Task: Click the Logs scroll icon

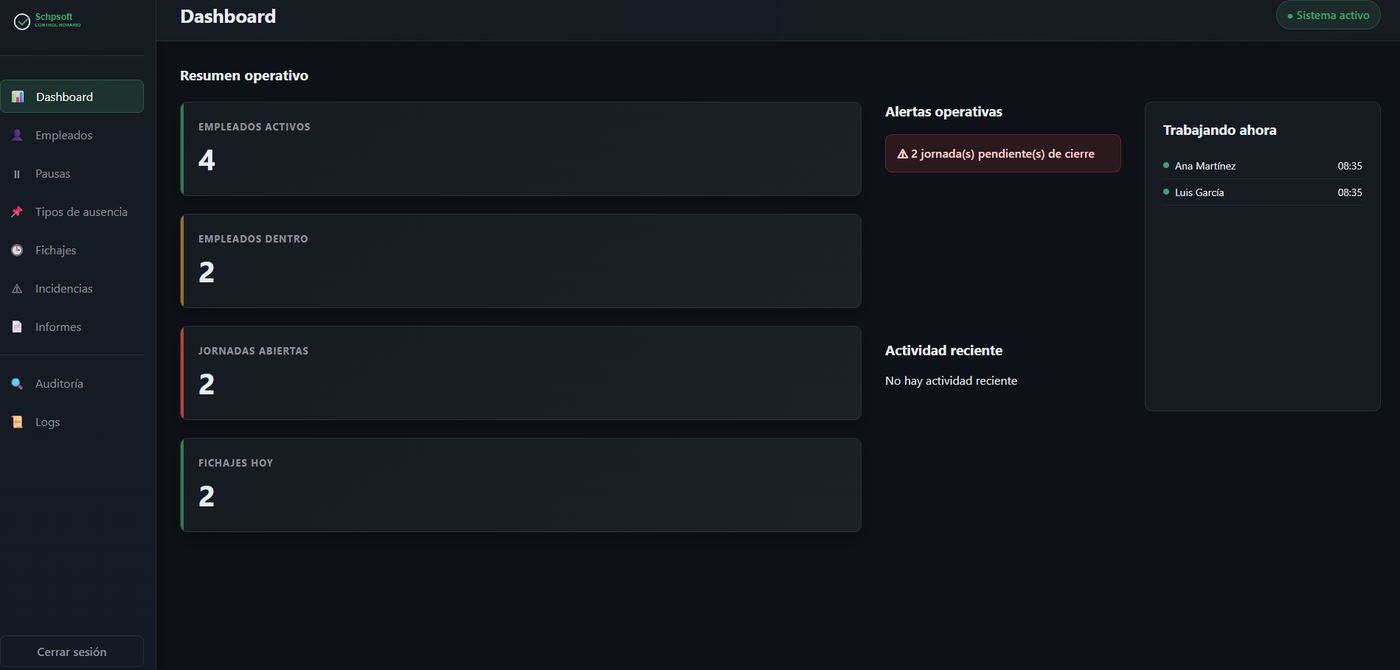Action: 17,422
